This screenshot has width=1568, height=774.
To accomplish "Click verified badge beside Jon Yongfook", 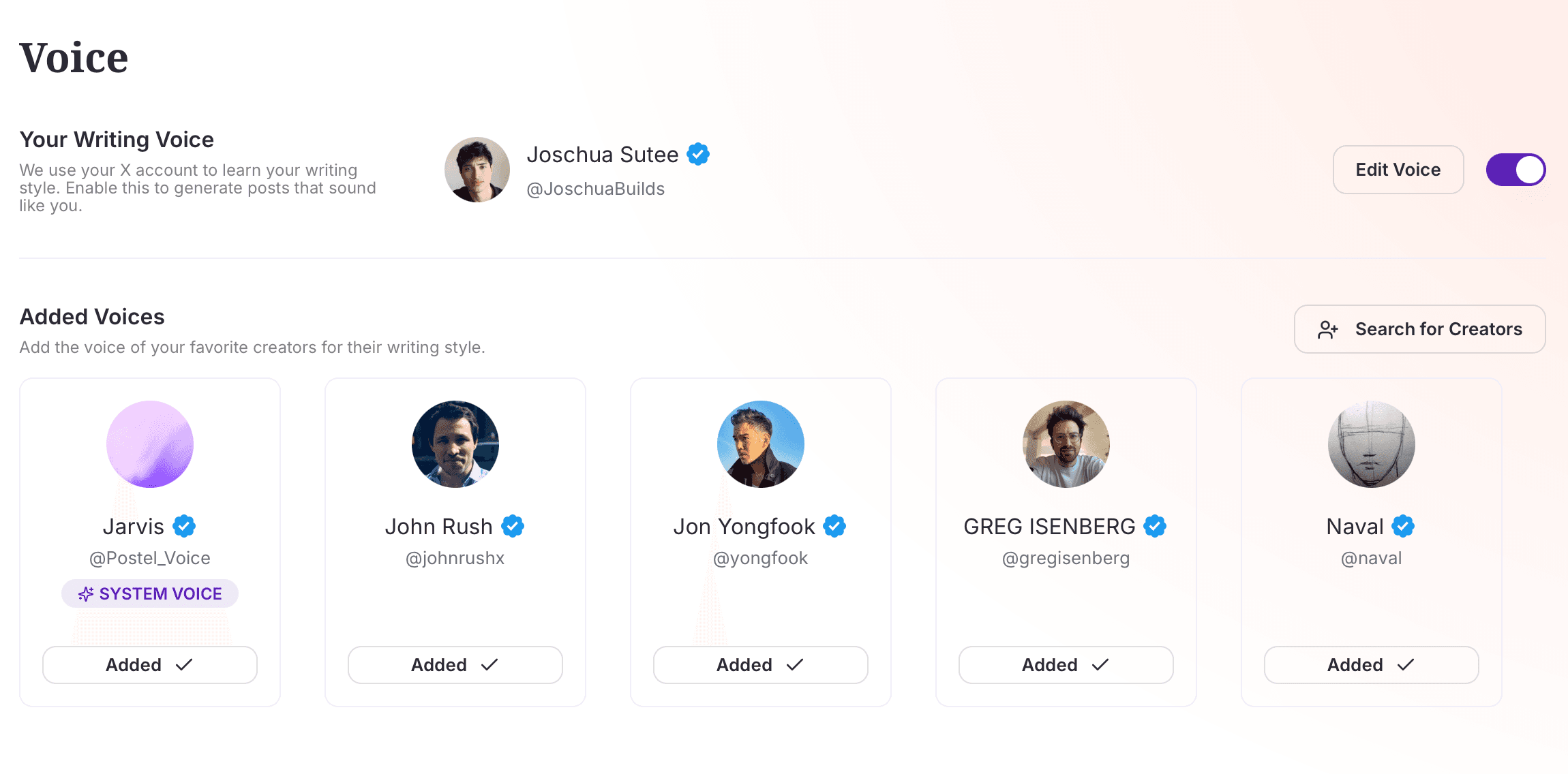I will [834, 527].
